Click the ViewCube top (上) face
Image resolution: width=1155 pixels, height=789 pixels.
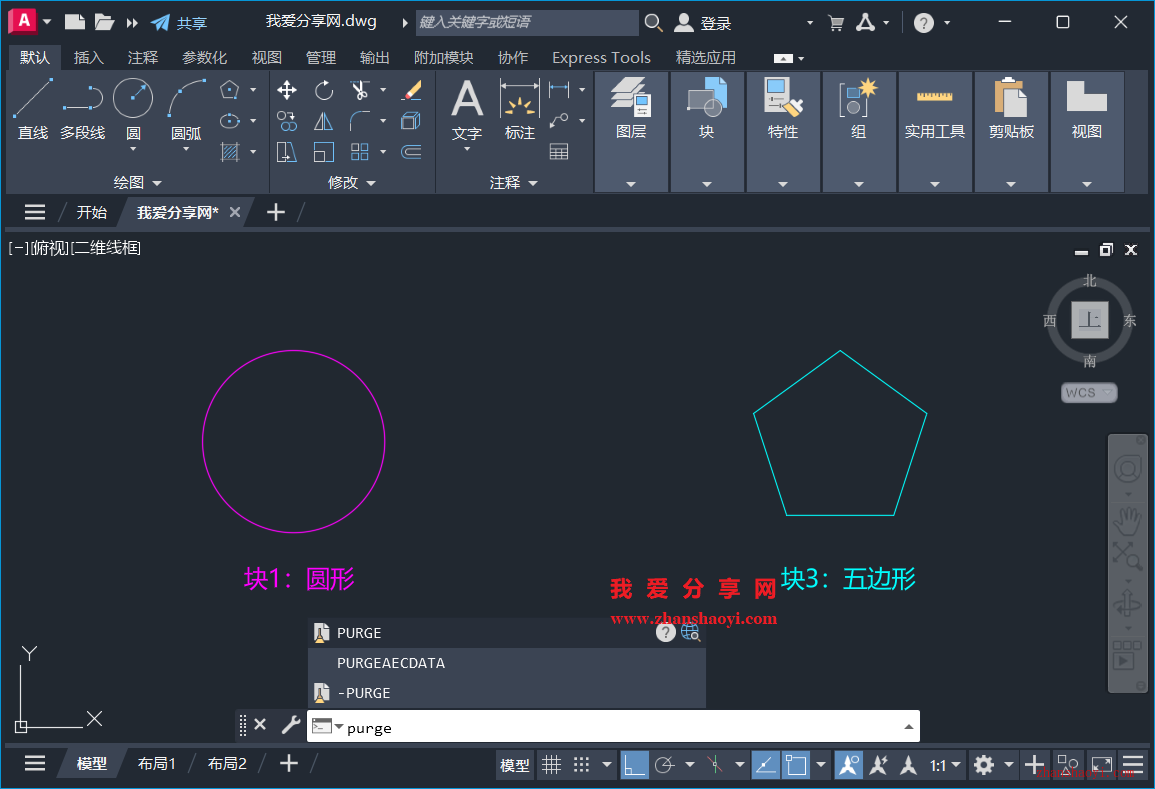[1089, 320]
